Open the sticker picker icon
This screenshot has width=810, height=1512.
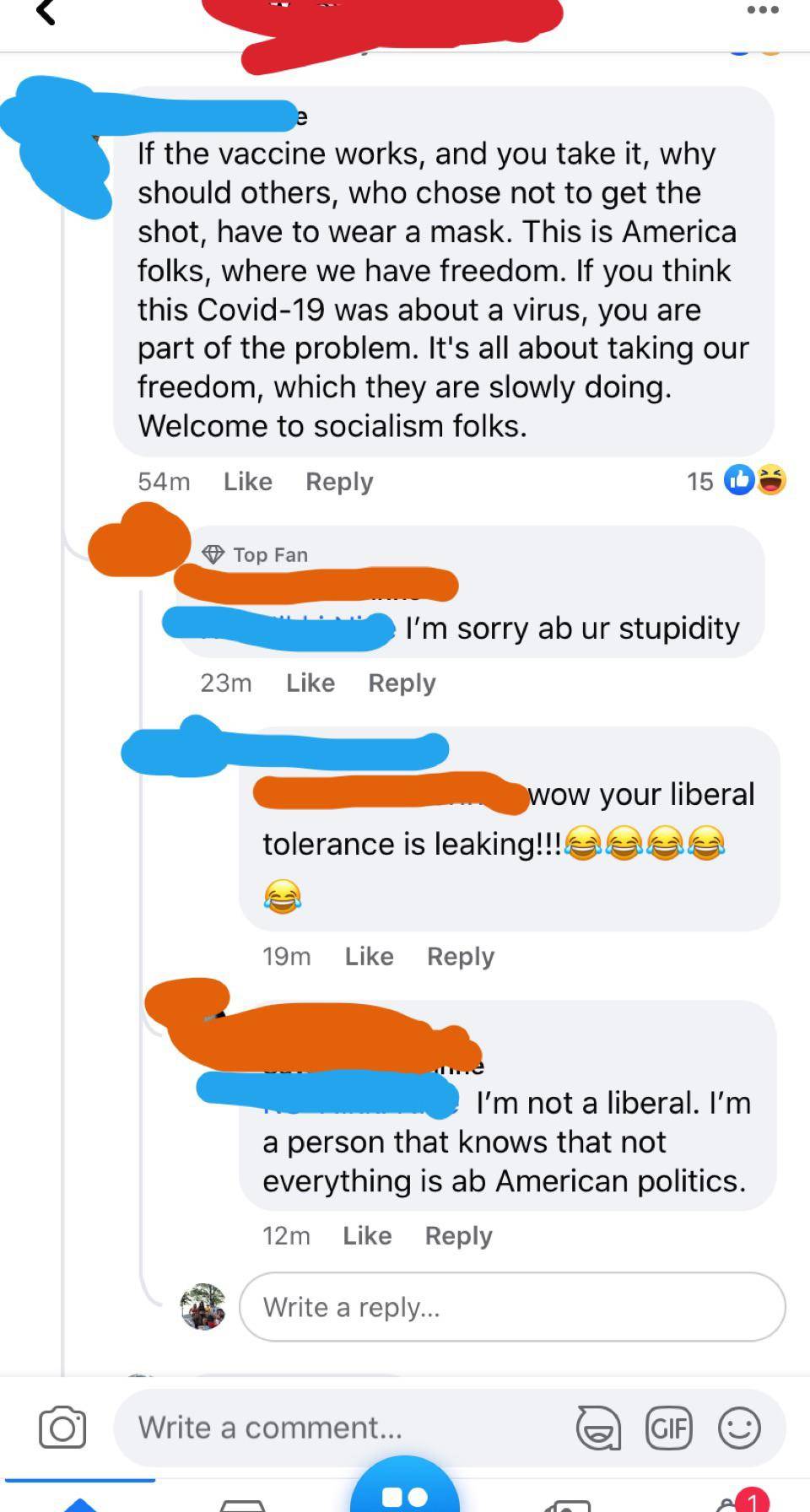point(598,1428)
